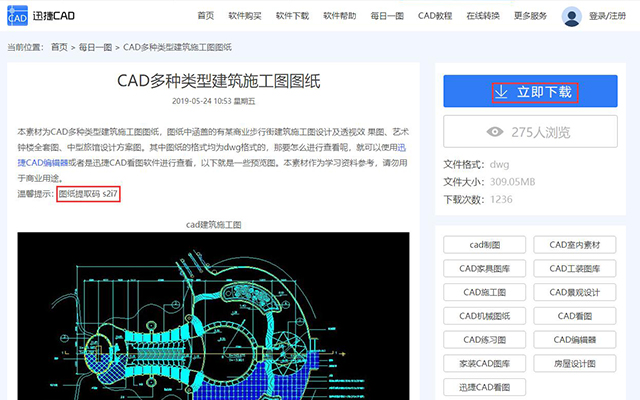
Task: Click the download arrow icon
Action: (501, 92)
